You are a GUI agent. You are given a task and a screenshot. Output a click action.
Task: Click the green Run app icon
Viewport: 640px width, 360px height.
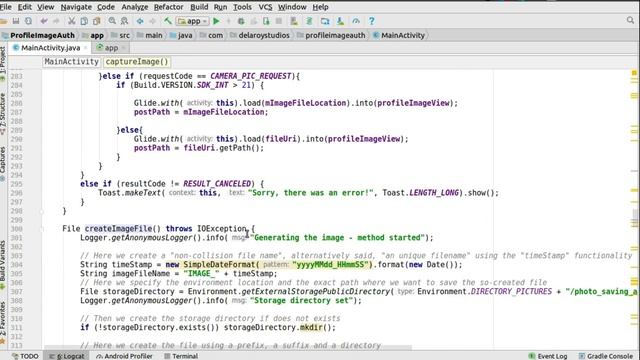[216, 21]
